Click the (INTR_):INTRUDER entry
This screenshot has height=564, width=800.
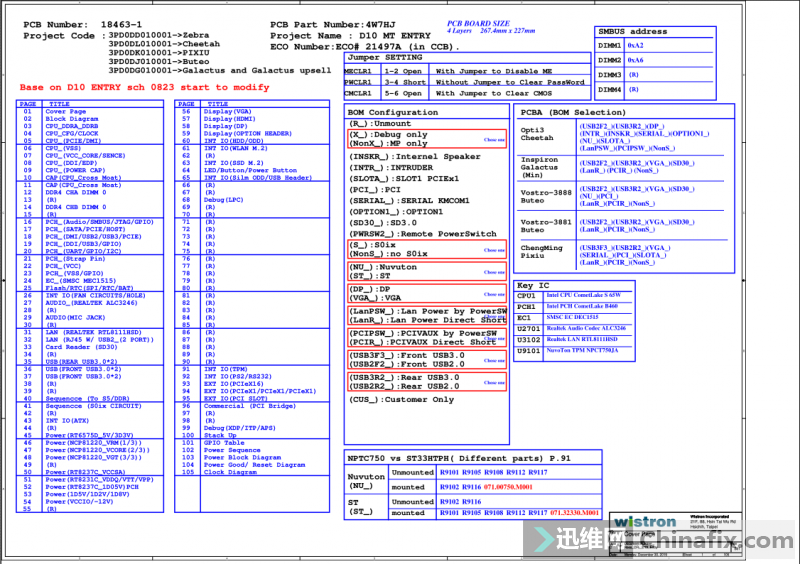(x=391, y=168)
